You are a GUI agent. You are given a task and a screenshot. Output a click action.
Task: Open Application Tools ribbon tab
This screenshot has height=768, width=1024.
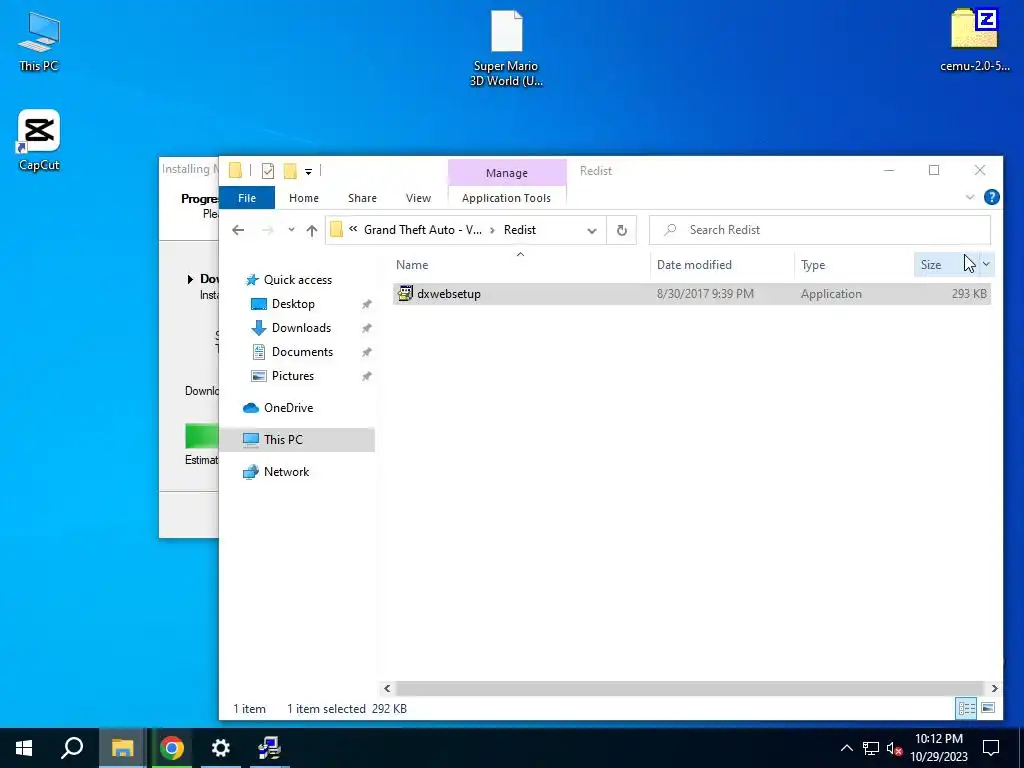pyautogui.click(x=506, y=198)
